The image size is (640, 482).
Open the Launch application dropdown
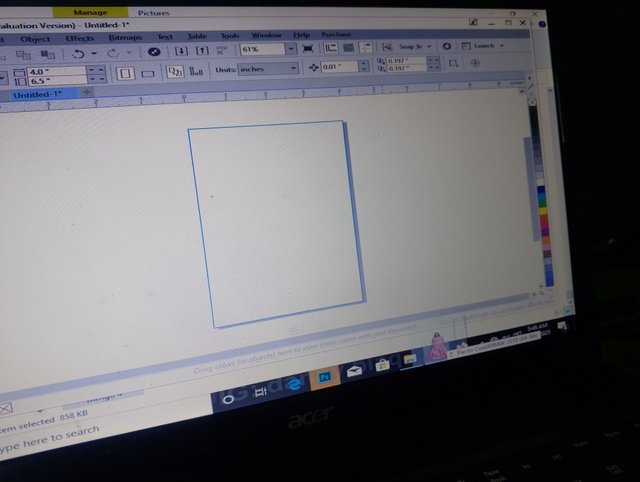[482, 46]
